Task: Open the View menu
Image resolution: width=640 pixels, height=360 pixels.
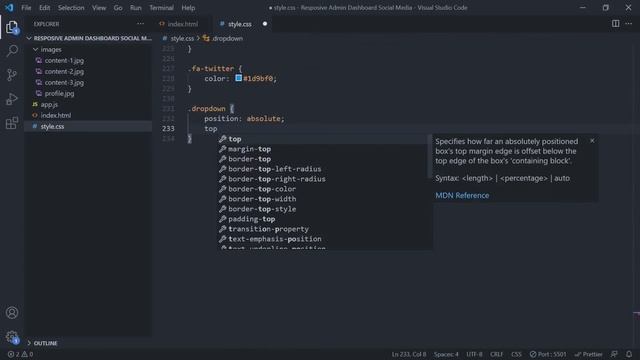Action: click(99, 8)
